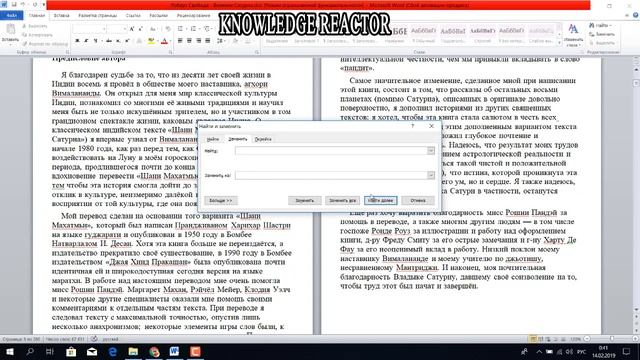Open the Paragraph dialog launcher (Абзац group)

(257, 52)
